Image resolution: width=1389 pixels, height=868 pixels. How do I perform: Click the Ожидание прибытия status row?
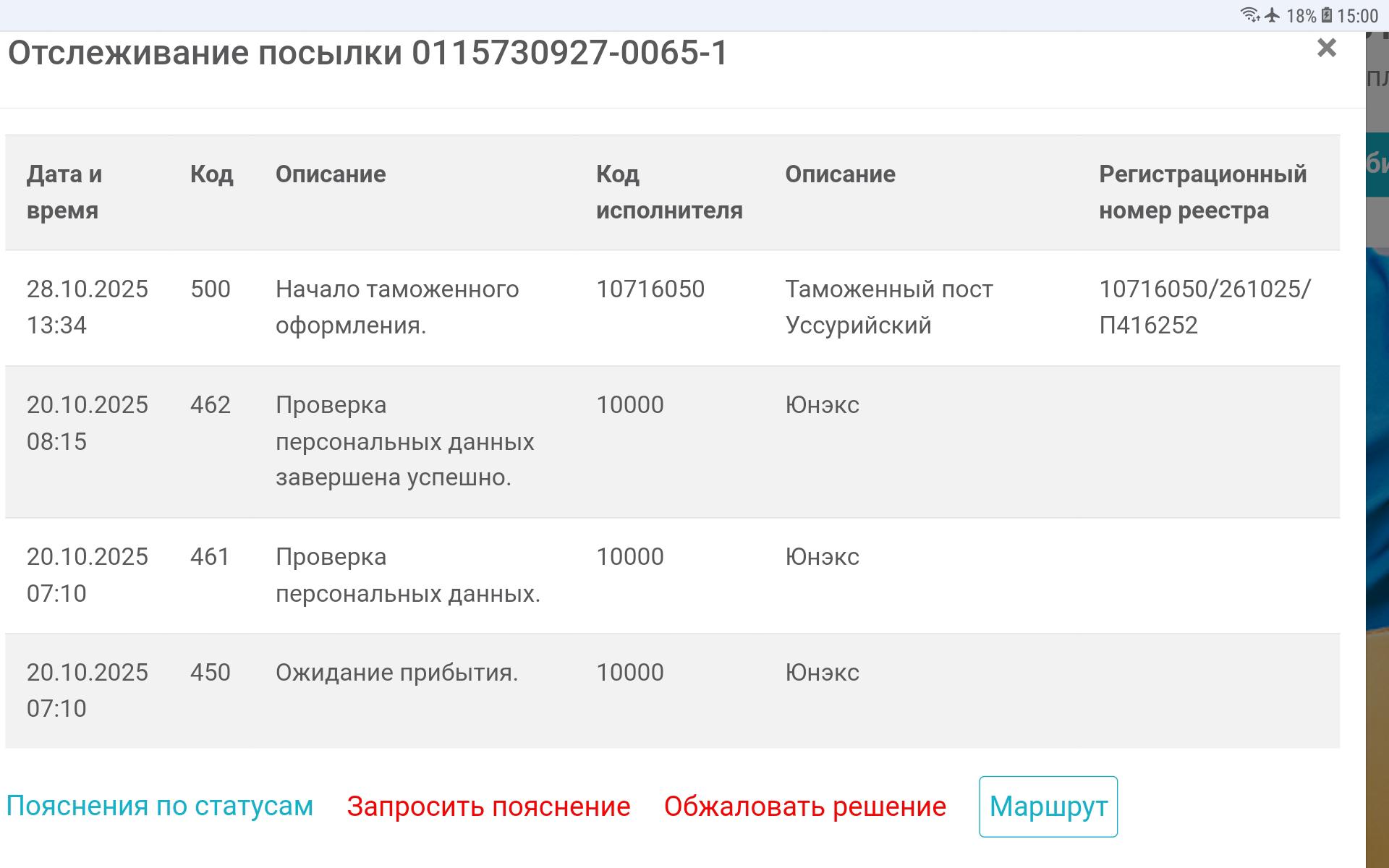[396, 673]
